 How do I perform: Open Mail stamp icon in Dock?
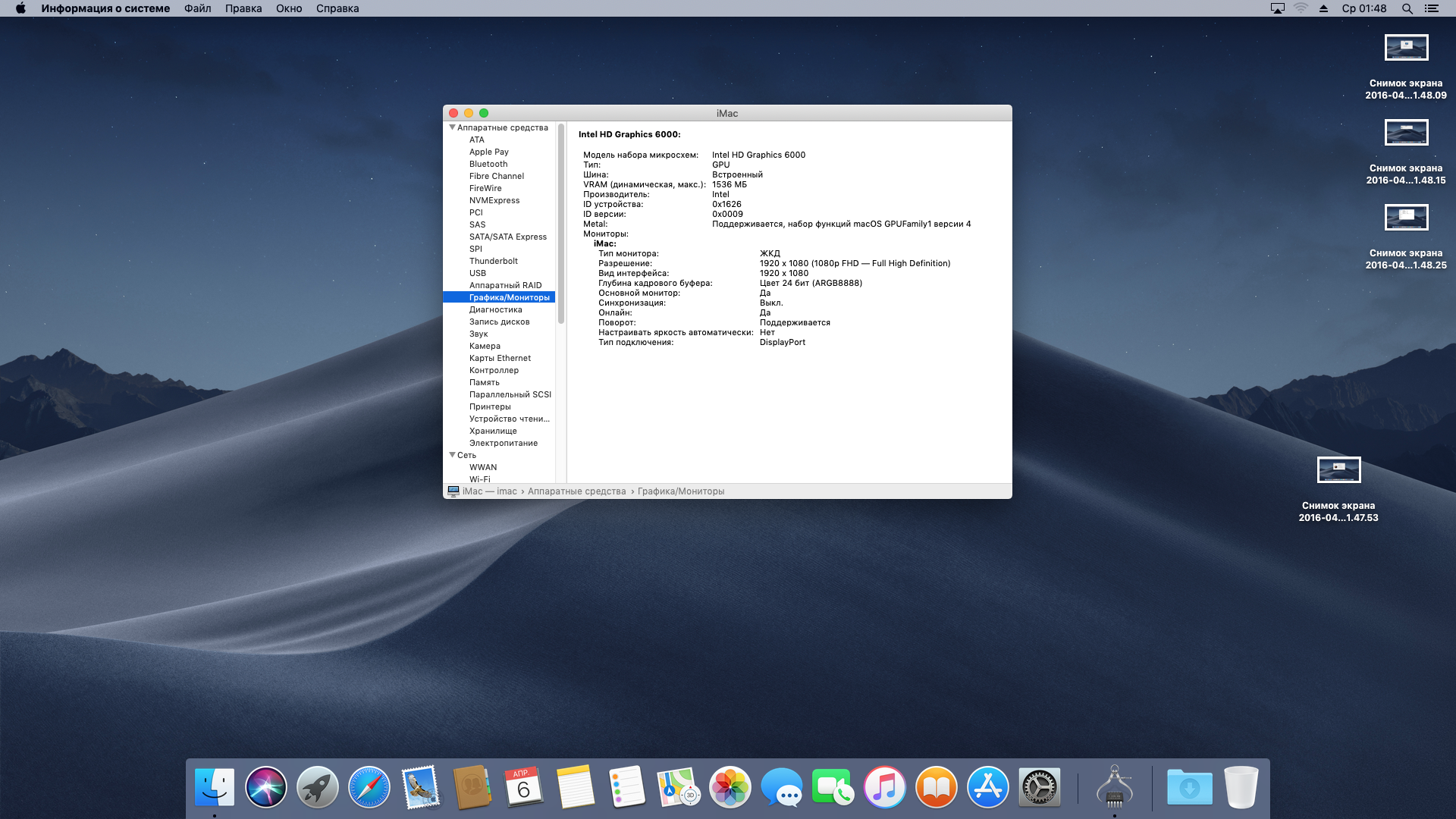pos(421,787)
